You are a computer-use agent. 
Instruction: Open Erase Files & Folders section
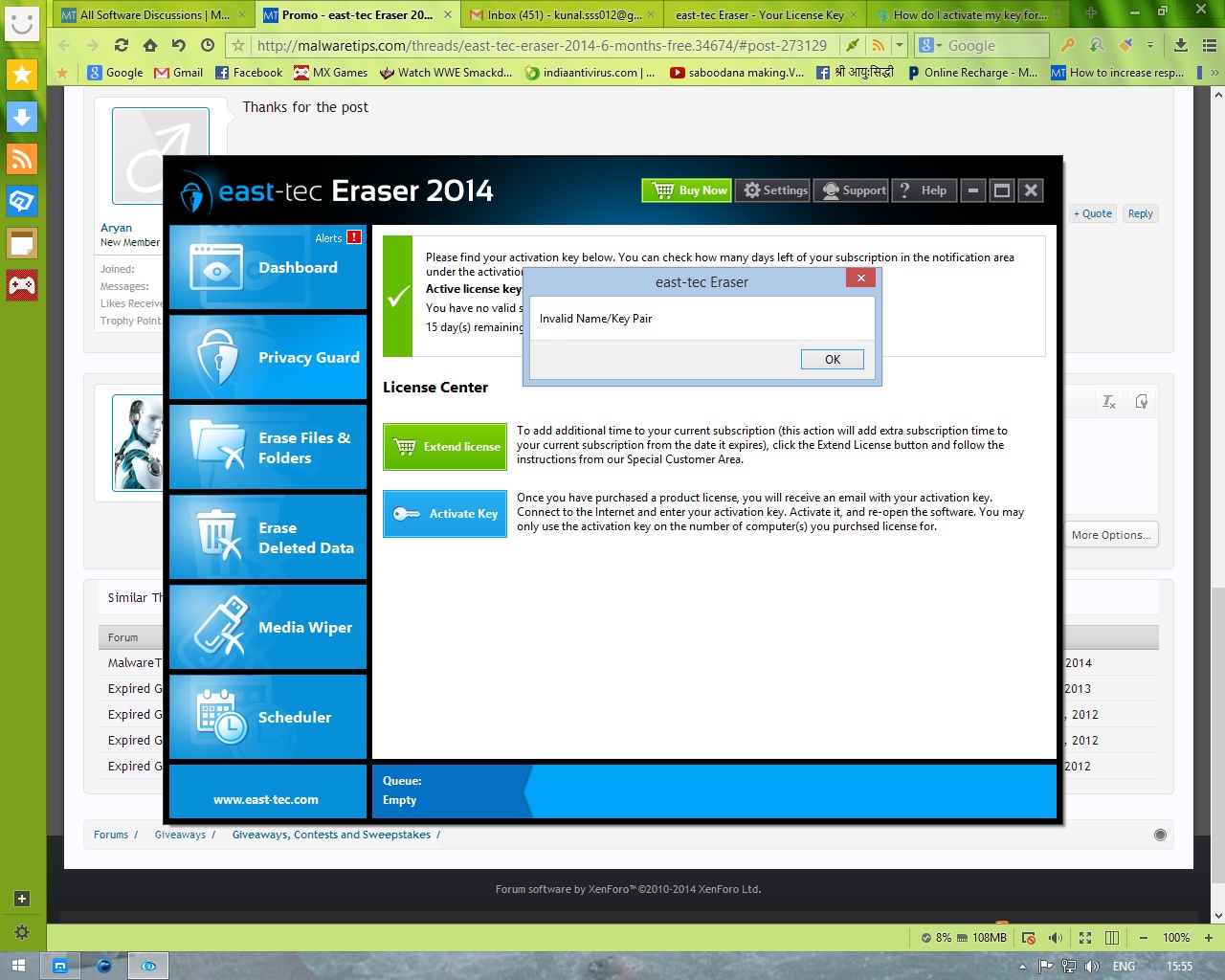pos(268,447)
